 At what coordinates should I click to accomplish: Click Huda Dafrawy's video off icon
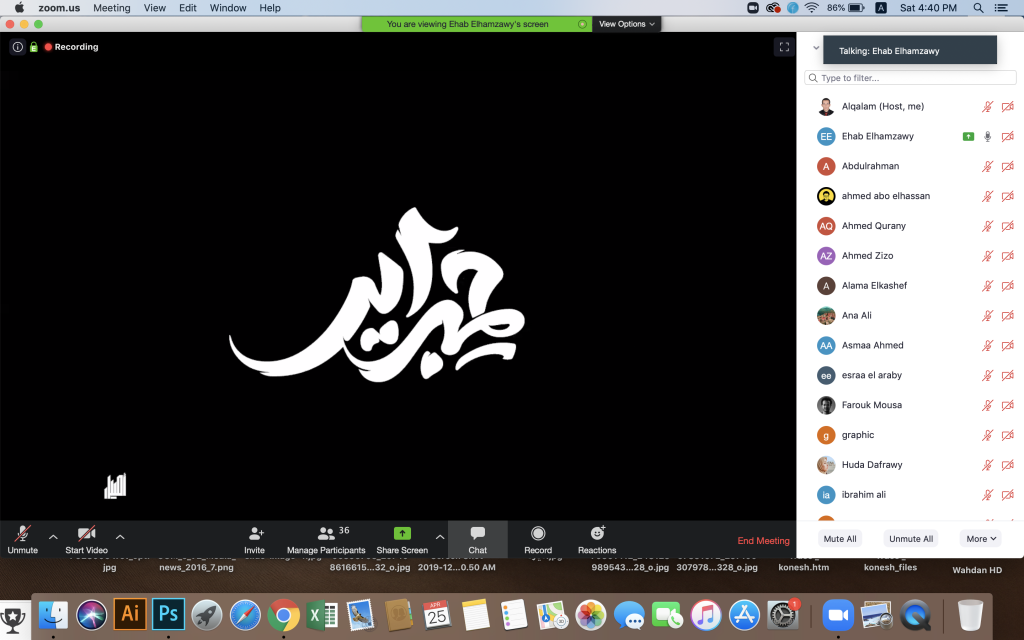(x=1008, y=465)
